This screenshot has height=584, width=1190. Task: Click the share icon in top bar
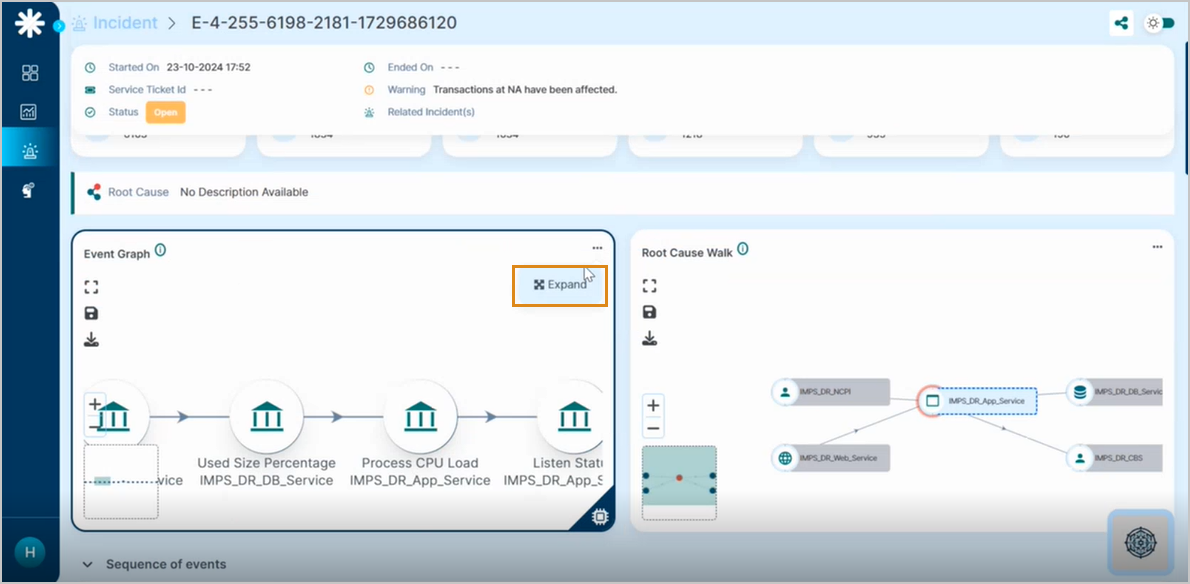point(1120,23)
